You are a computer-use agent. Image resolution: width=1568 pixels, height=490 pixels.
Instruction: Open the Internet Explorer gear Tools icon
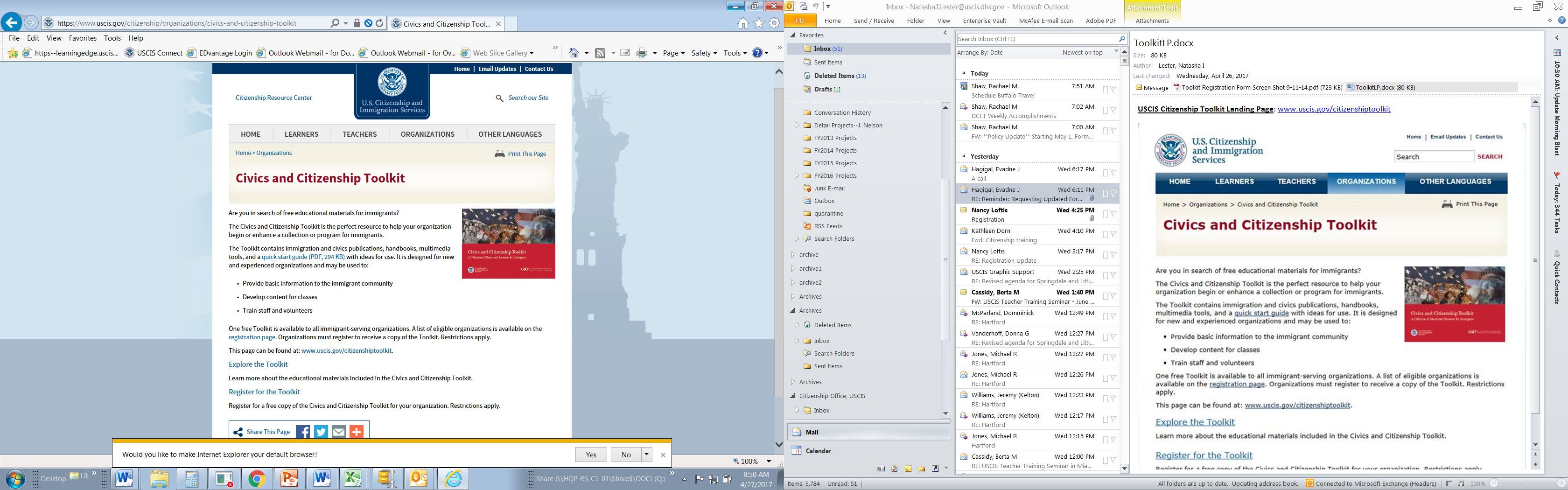(774, 24)
